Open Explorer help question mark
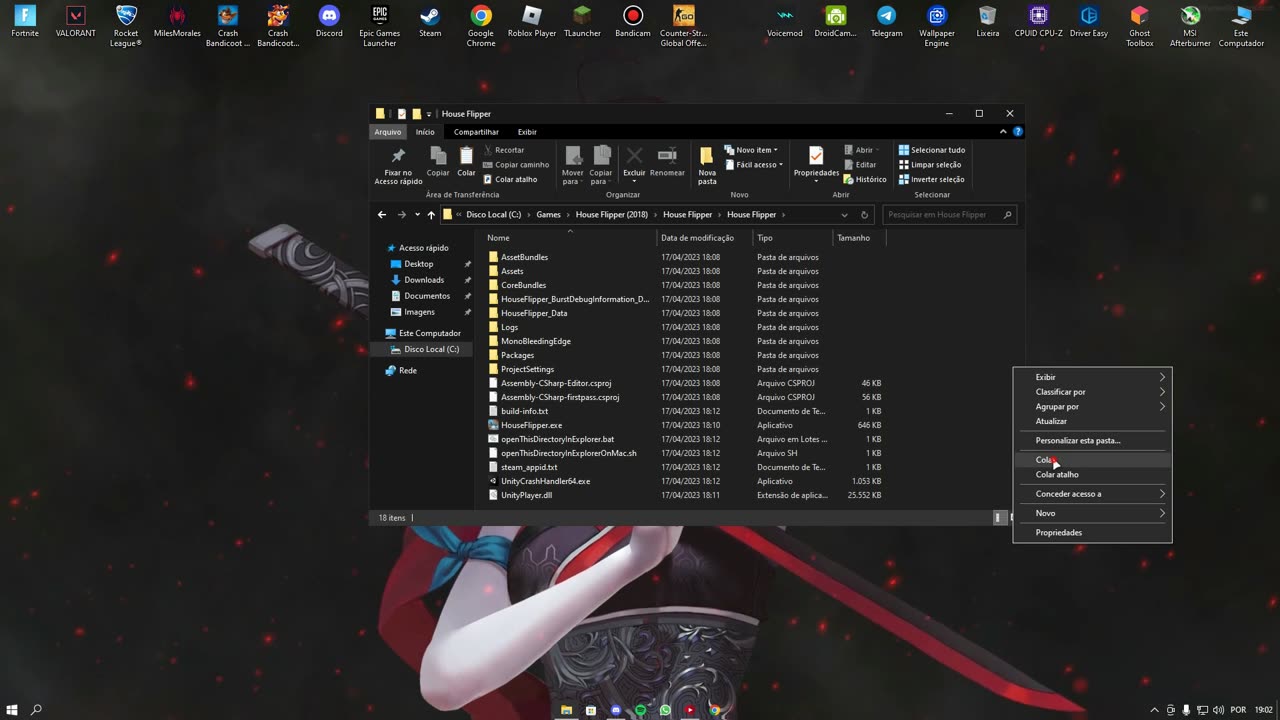This screenshot has height=720, width=1280. pyautogui.click(x=1018, y=132)
